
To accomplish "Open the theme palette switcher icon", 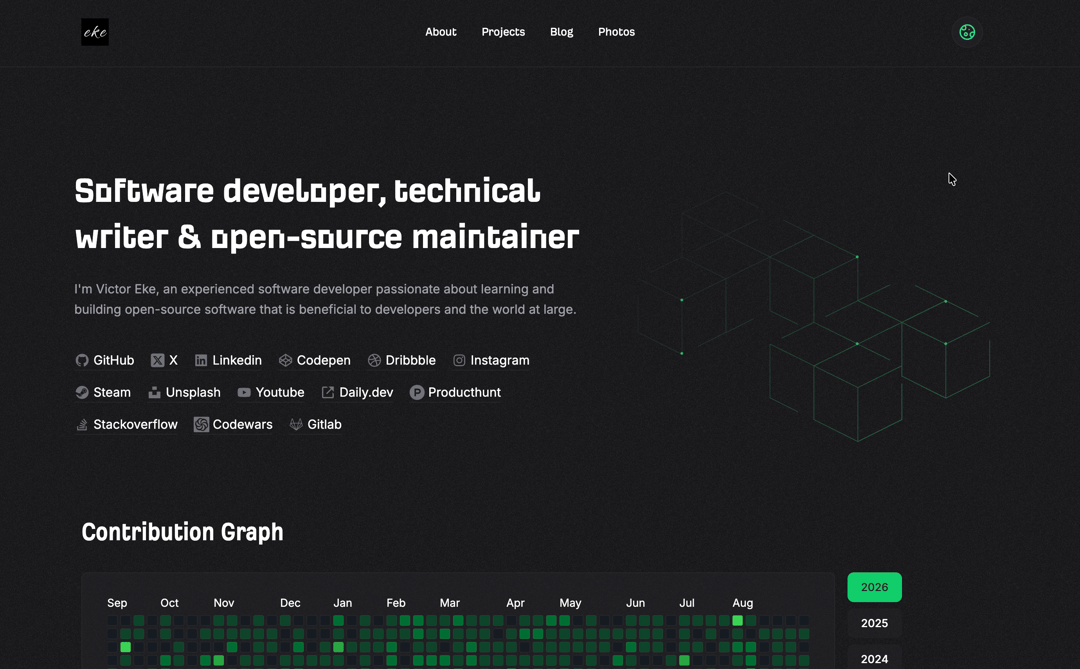I will tap(967, 32).
